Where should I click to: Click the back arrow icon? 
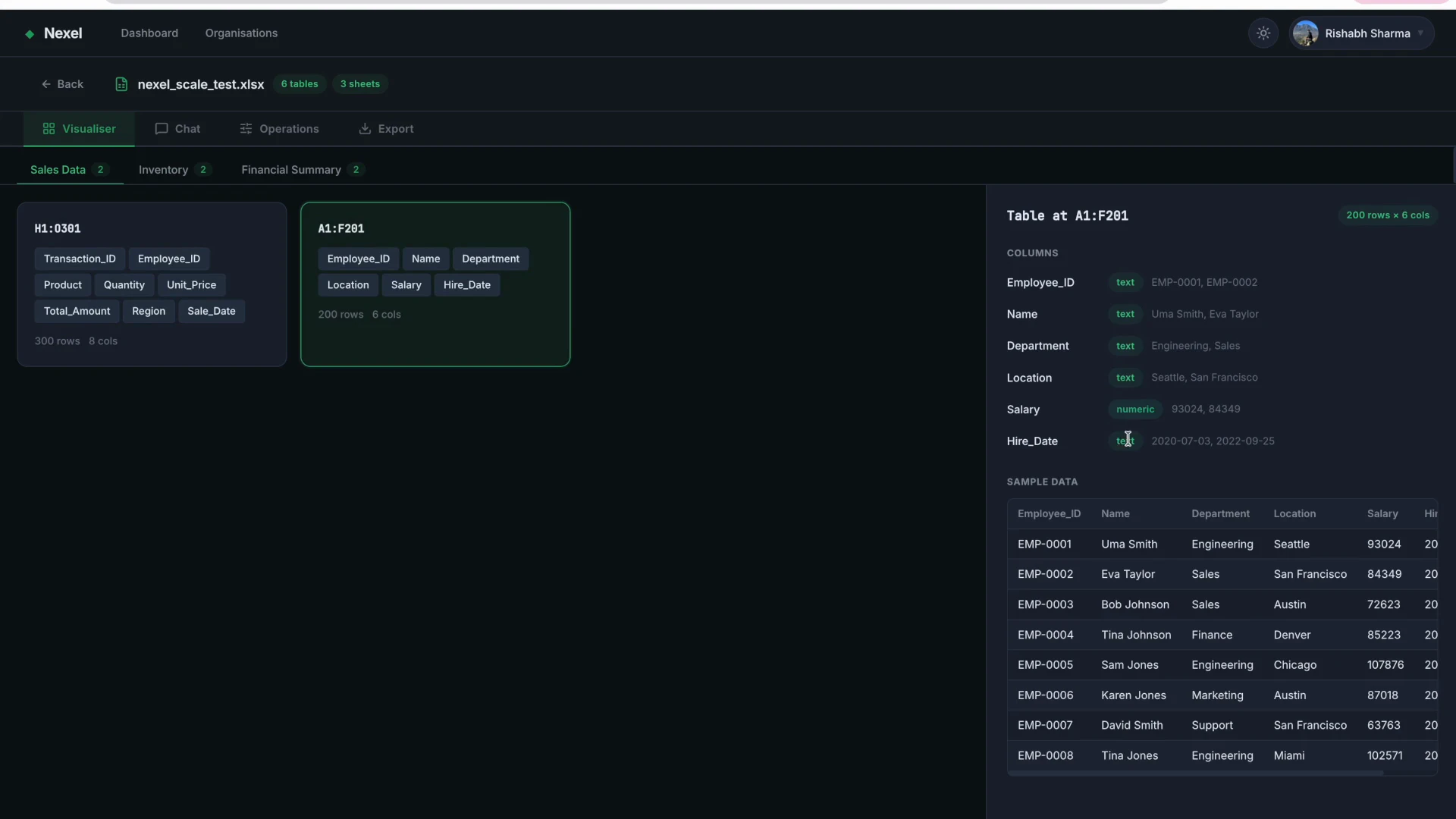(47, 84)
